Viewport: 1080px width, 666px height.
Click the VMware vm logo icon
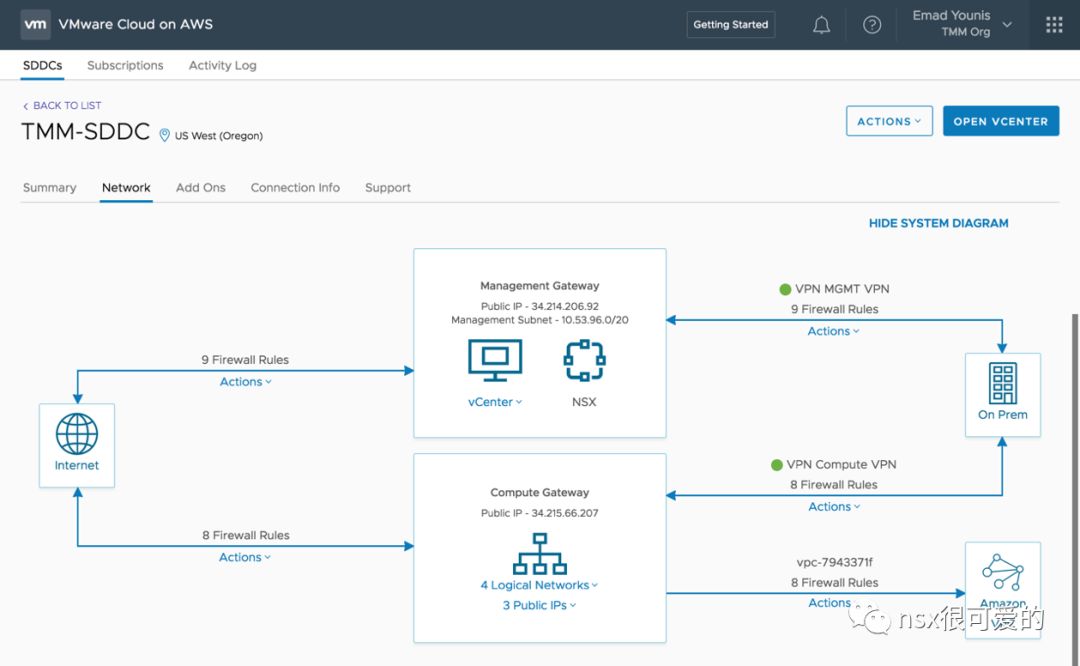35,24
